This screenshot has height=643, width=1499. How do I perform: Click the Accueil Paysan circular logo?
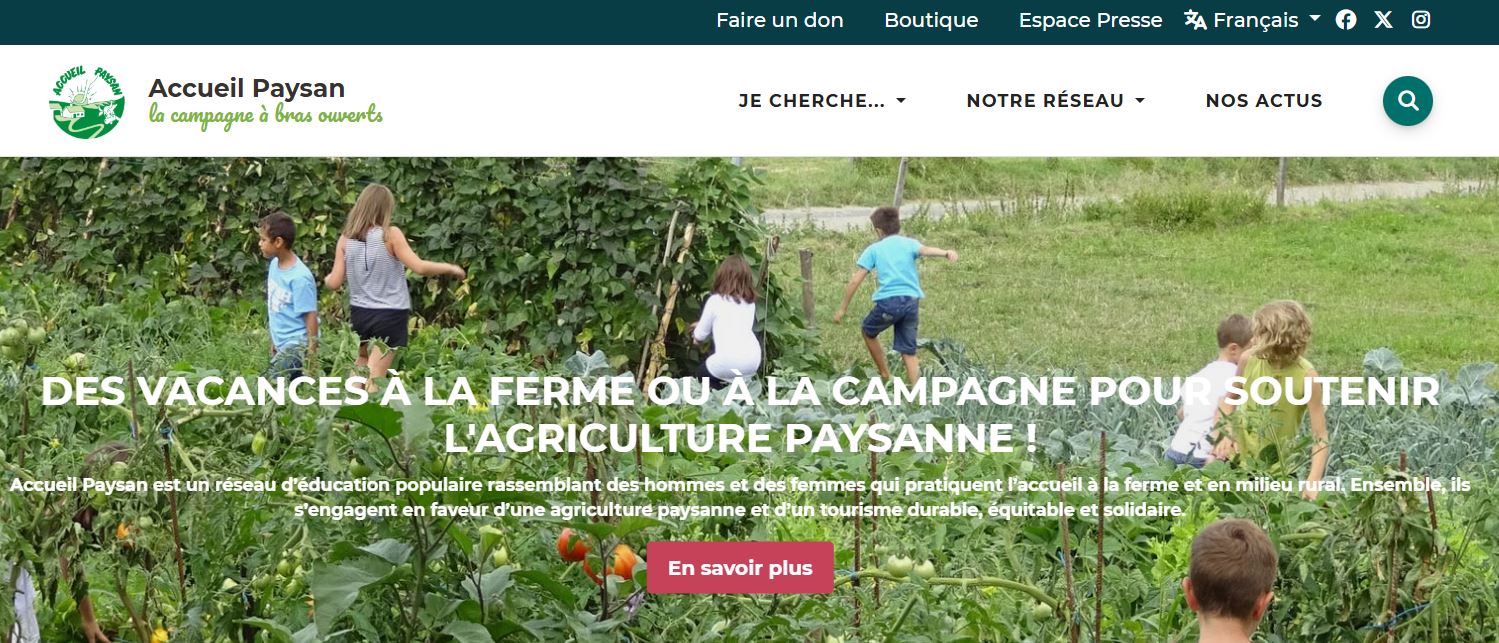pyautogui.click(x=87, y=101)
